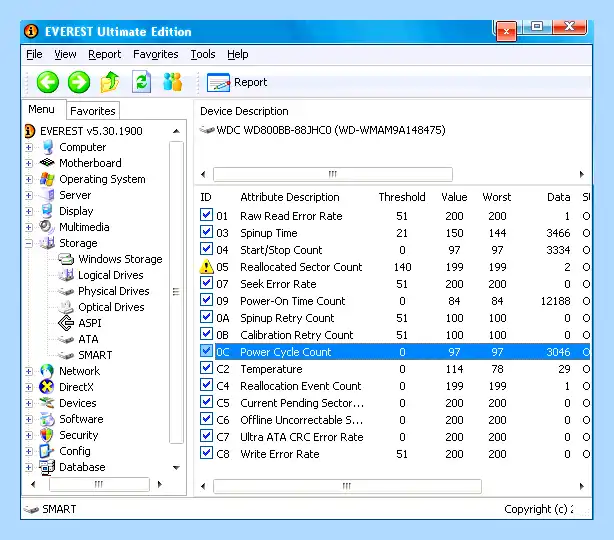Screen dimensions: 614x540
Task: Click the Logical Drives icon
Action: (66, 275)
